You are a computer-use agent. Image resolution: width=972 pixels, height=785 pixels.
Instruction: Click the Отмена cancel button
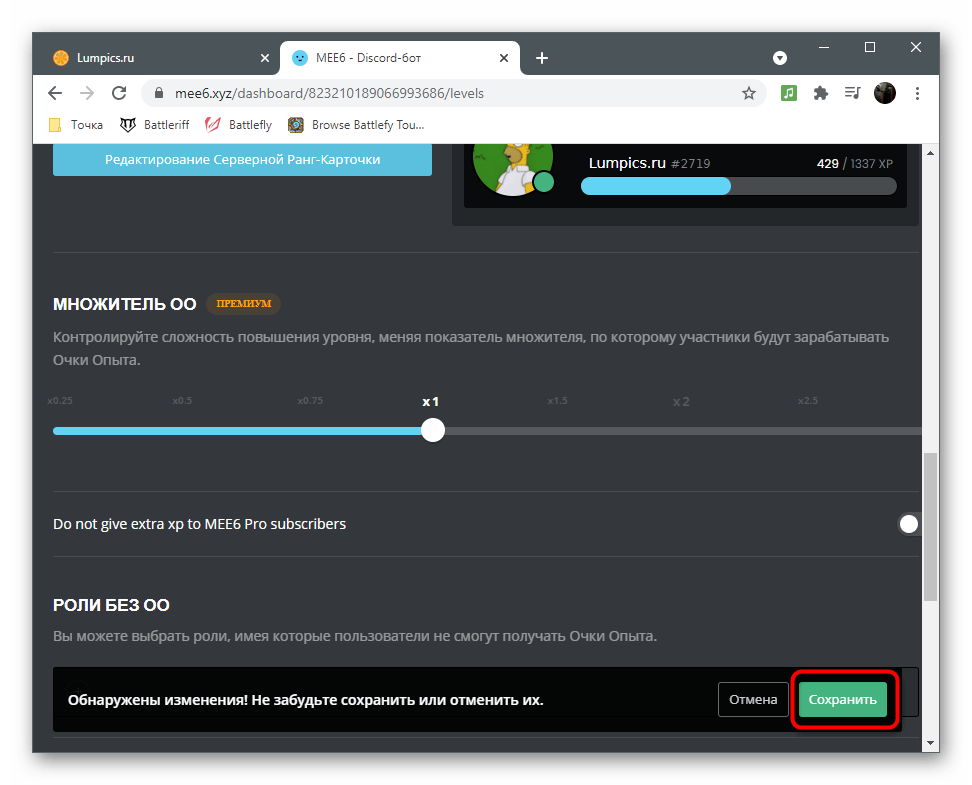click(x=753, y=700)
